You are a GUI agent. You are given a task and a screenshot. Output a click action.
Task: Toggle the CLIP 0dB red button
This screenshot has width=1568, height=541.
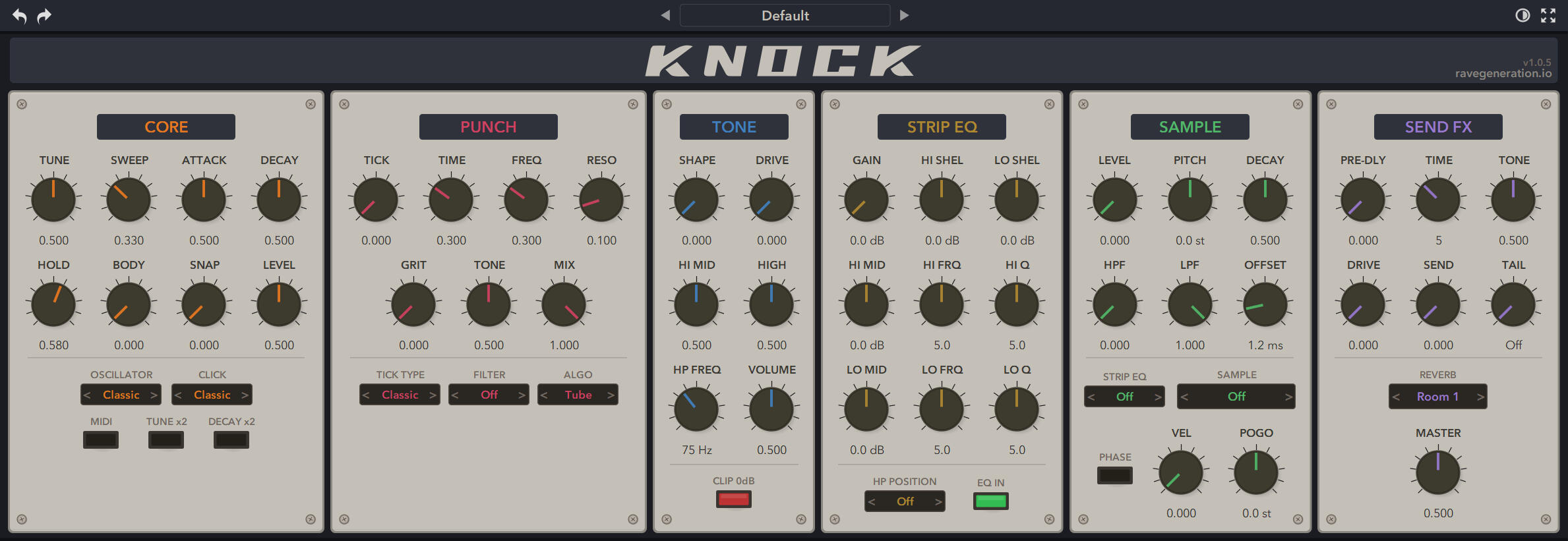(733, 499)
